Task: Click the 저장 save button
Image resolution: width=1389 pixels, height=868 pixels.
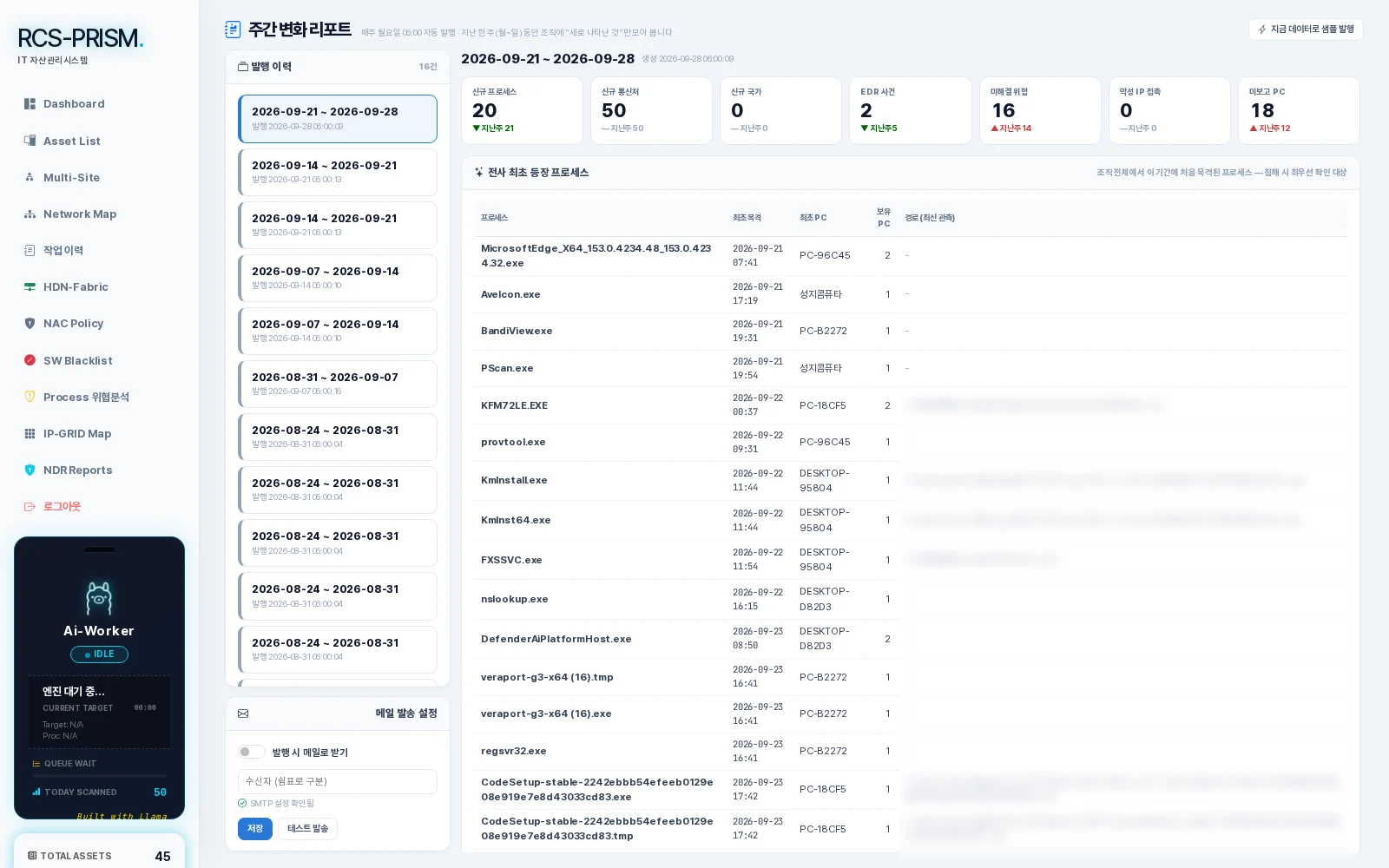Action: point(255,829)
